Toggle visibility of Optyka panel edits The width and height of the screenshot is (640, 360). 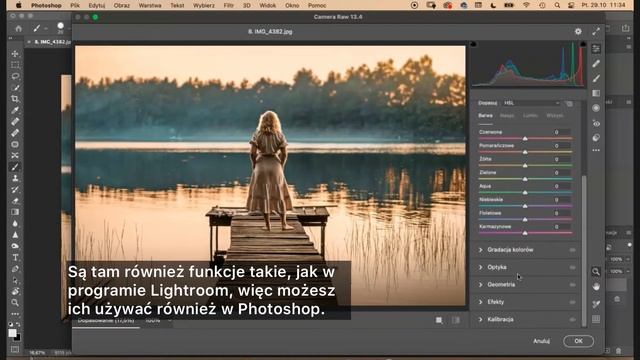coord(572,267)
